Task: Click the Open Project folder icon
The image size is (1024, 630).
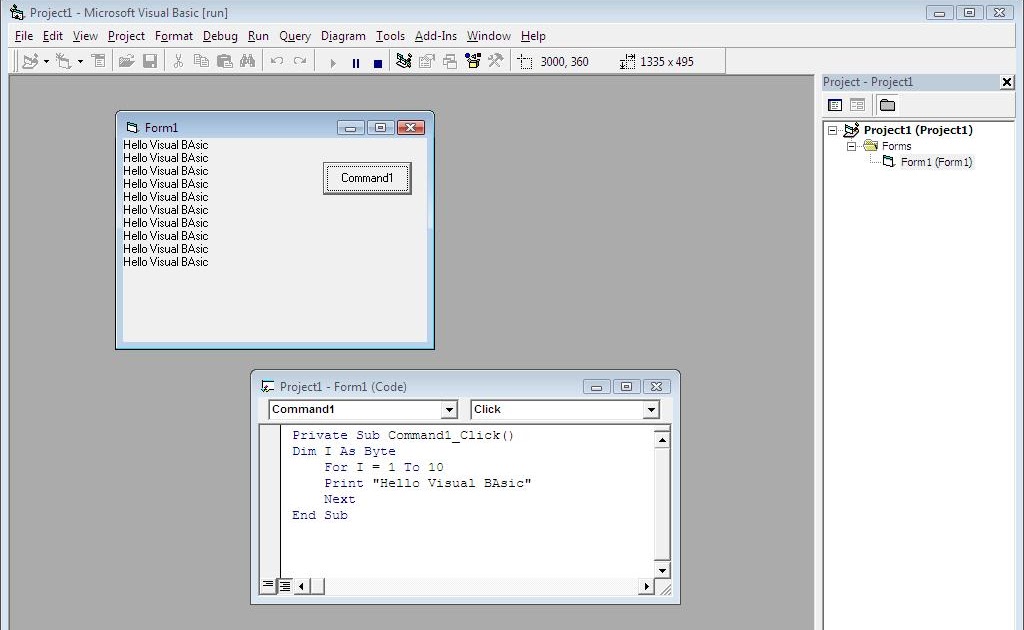Action: click(126, 61)
